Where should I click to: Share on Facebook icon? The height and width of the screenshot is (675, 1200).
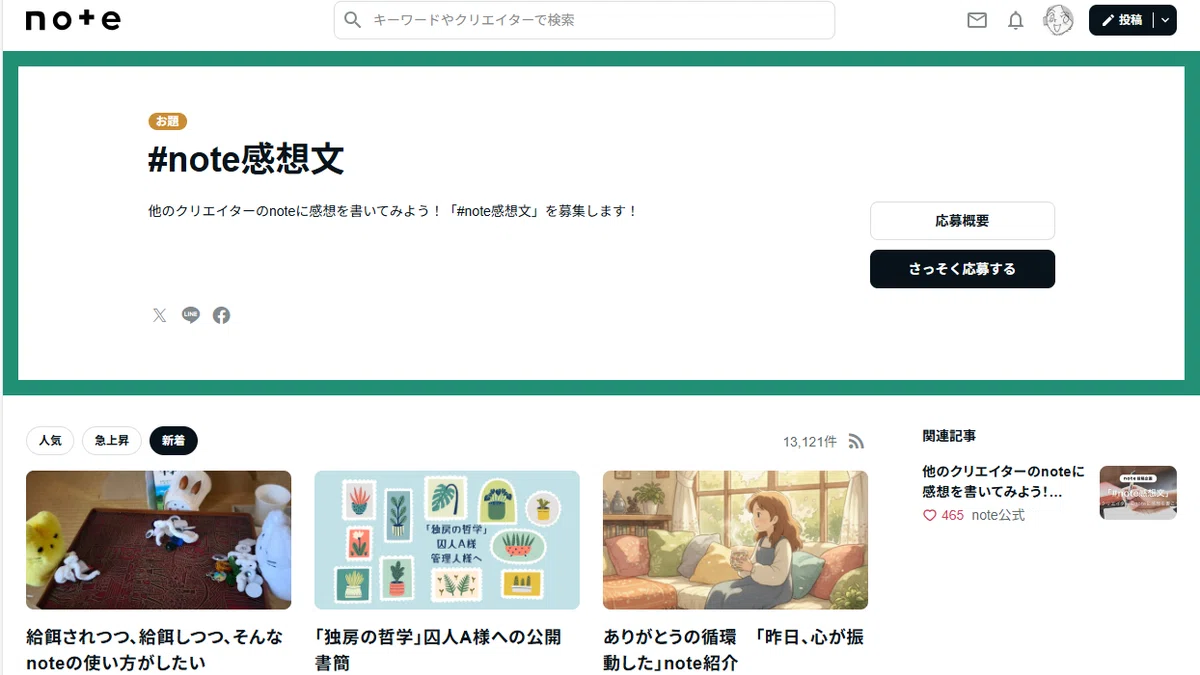click(x=222, y=315)
